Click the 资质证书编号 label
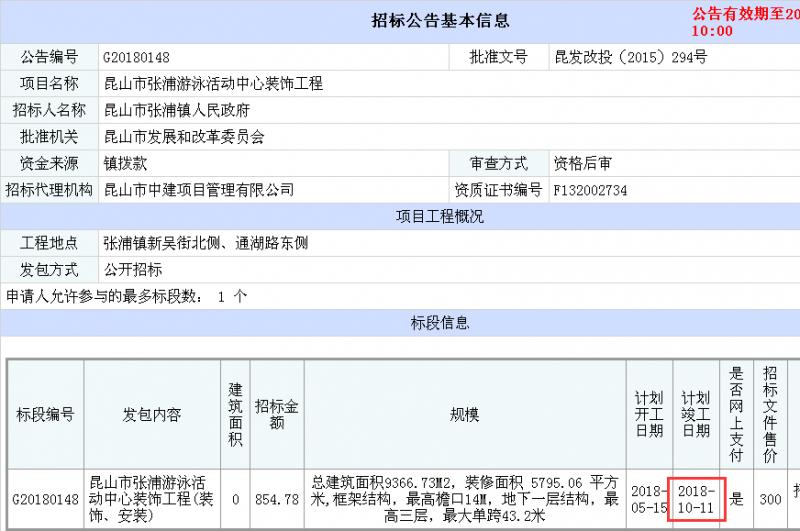 click(x=498, y=190)
